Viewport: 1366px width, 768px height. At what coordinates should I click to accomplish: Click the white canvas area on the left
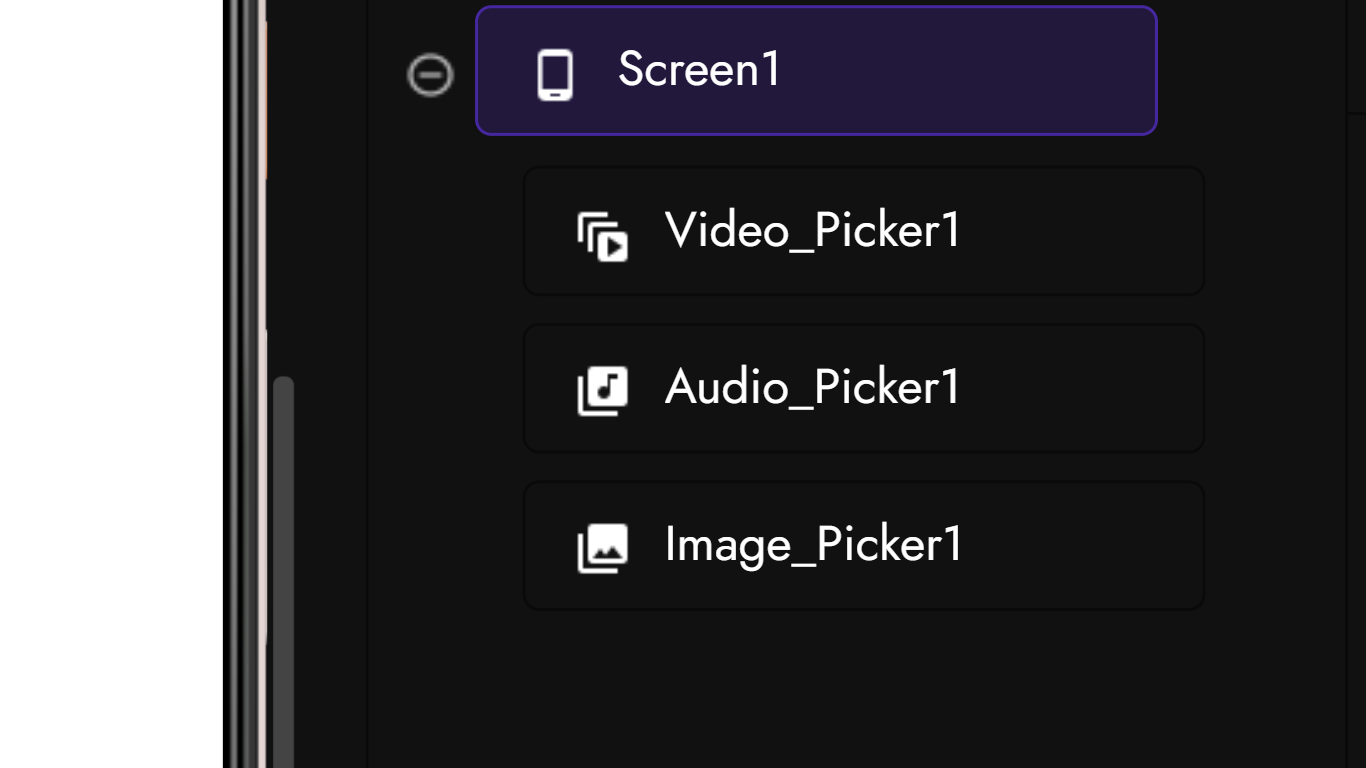(110, 384)
